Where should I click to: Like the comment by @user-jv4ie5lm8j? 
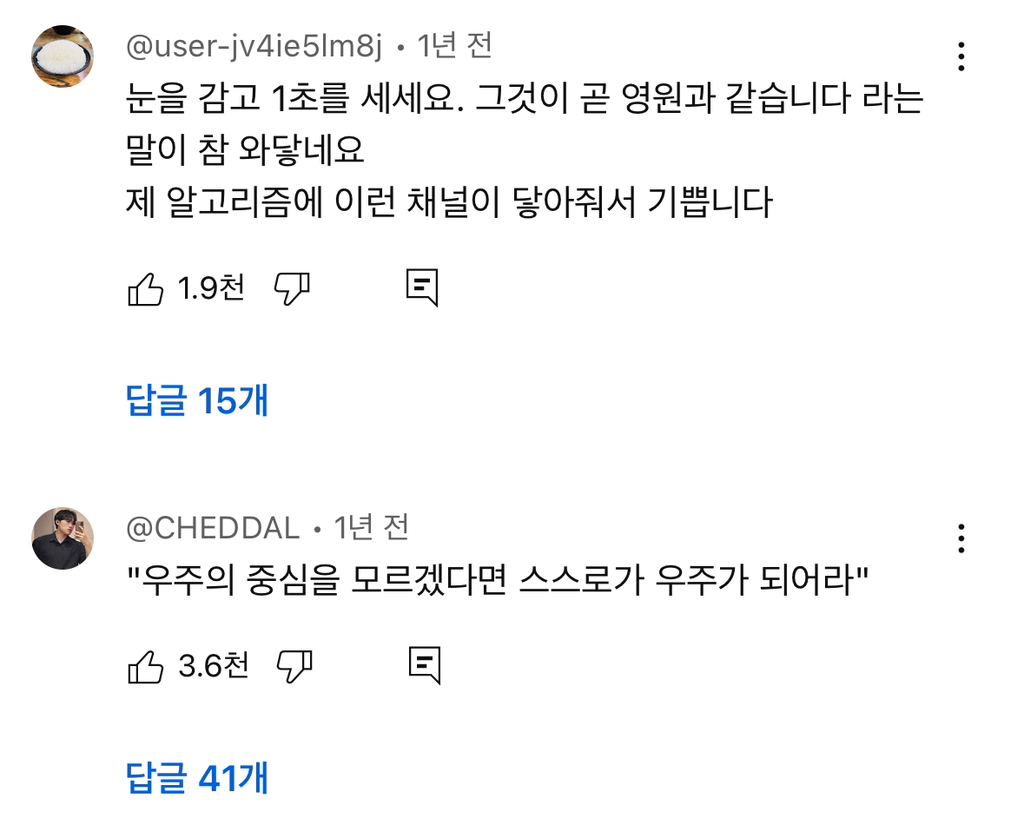[x=146, y=288]
